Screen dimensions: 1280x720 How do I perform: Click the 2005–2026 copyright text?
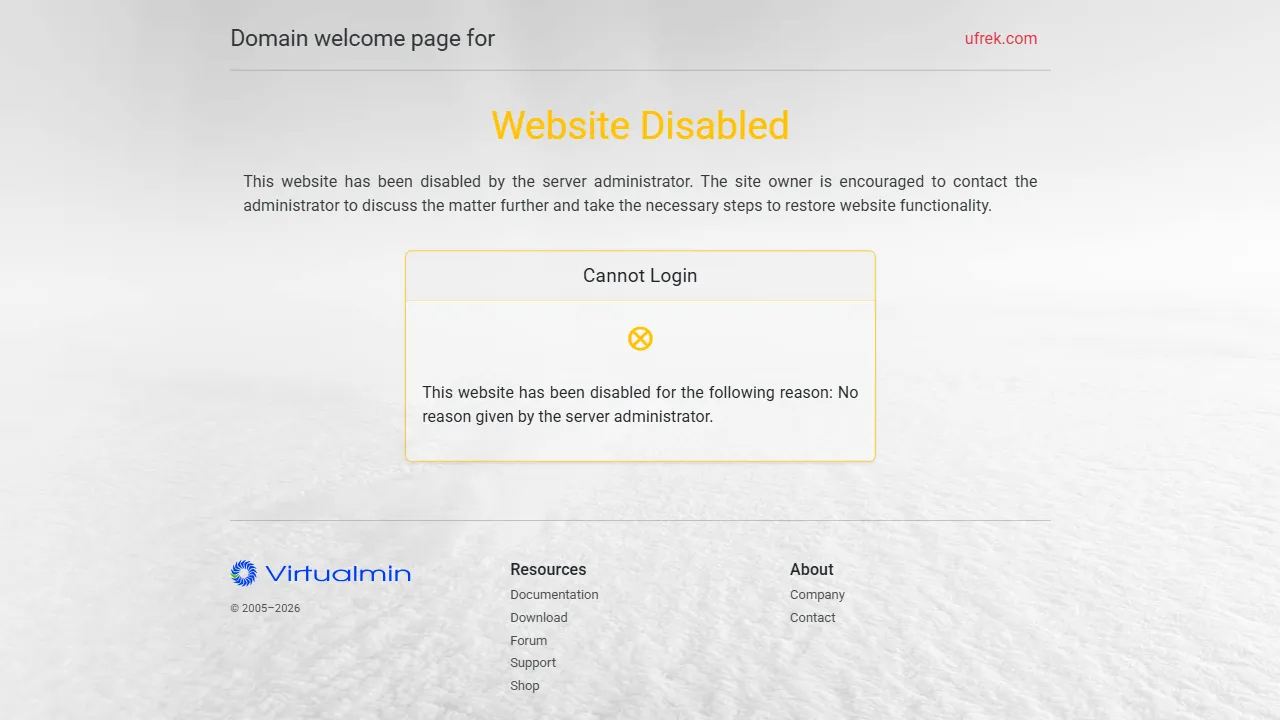pos(265,608)
